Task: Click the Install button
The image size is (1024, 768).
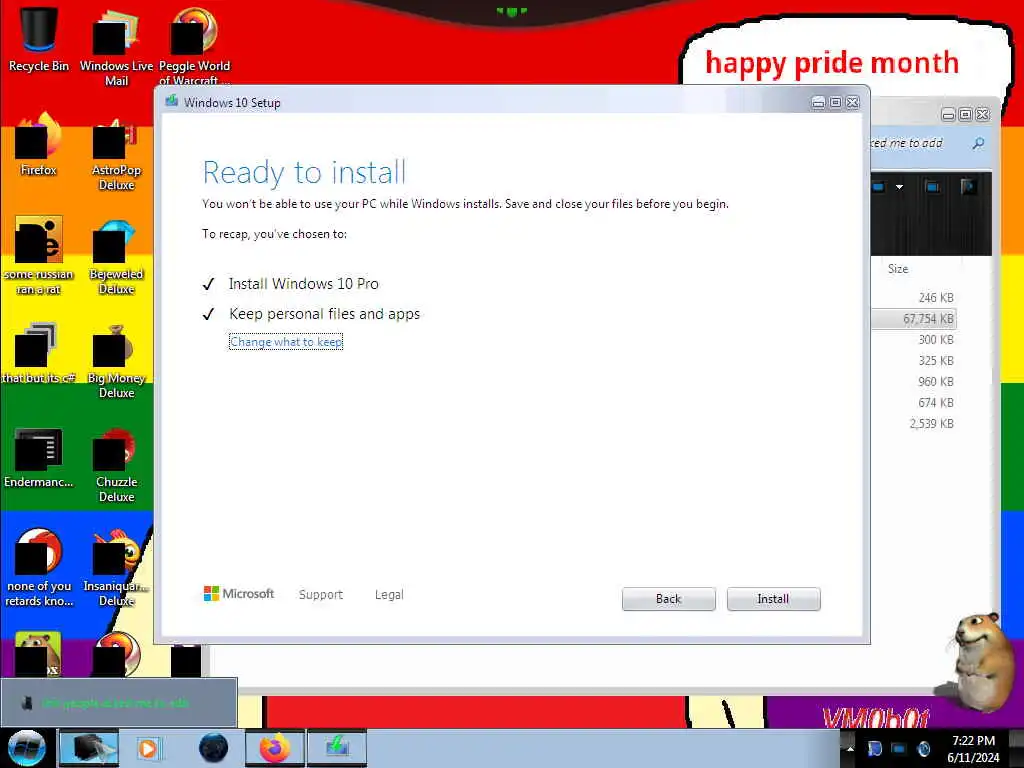Action: pos(773,599)
